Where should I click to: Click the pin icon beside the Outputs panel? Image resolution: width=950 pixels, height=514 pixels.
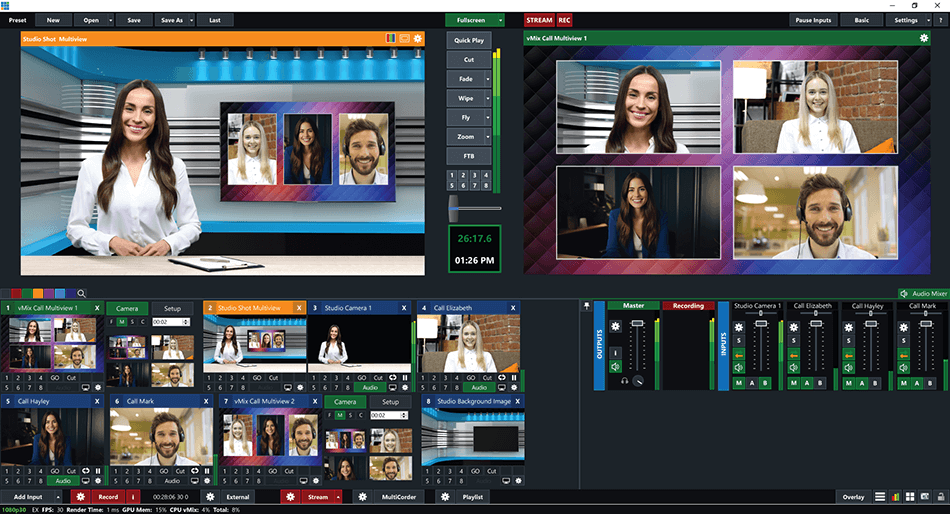click(586, 305)
